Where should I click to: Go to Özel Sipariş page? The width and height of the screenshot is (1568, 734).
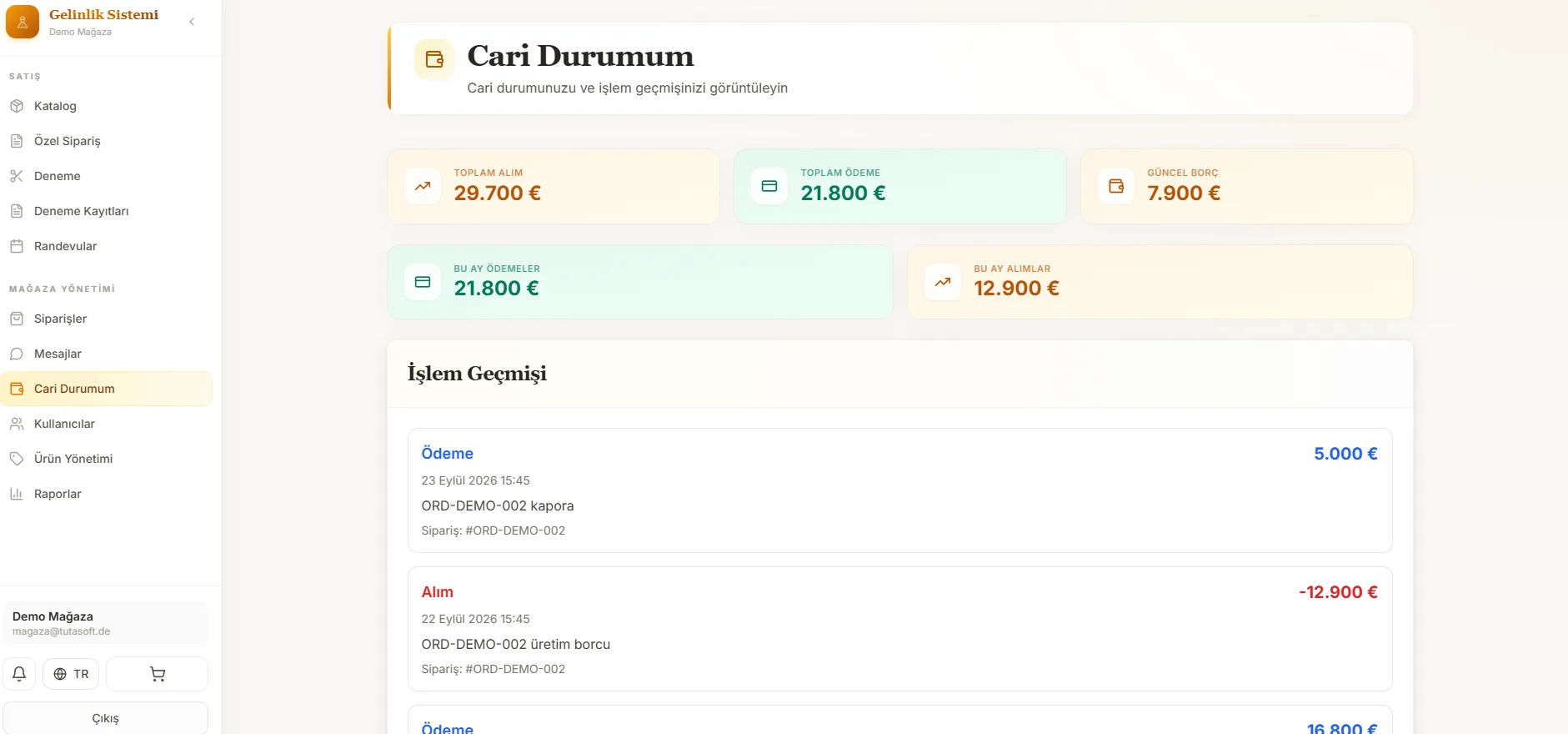(107, 141)
